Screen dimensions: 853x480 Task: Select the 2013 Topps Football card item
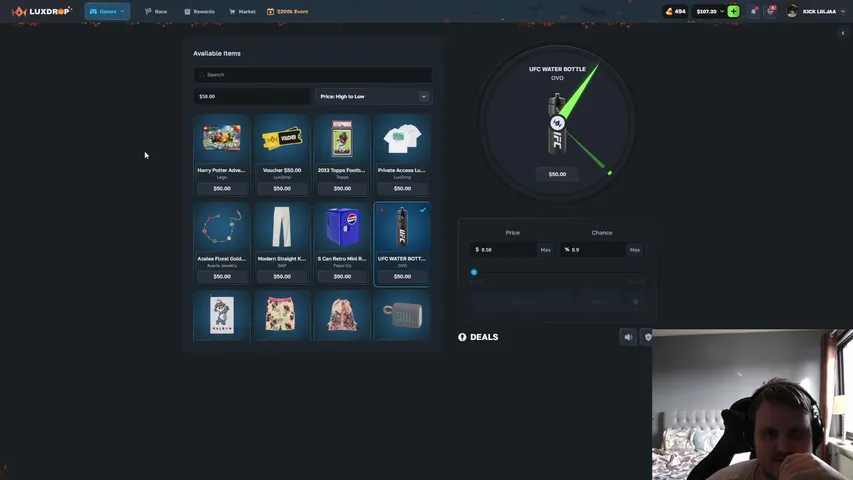[342, 156]
